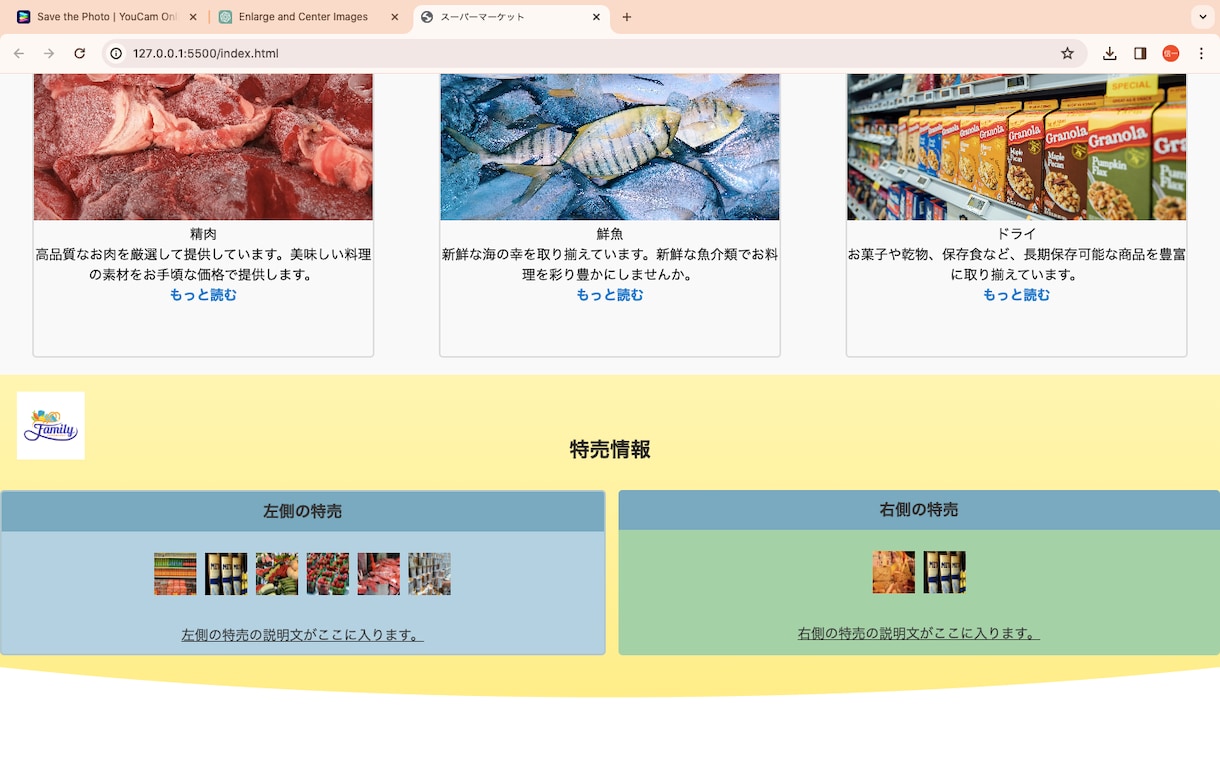Open the 左側の特売の説明文 underlined text
Viewport: 1220px width, 763px height.
coord(302,635)
